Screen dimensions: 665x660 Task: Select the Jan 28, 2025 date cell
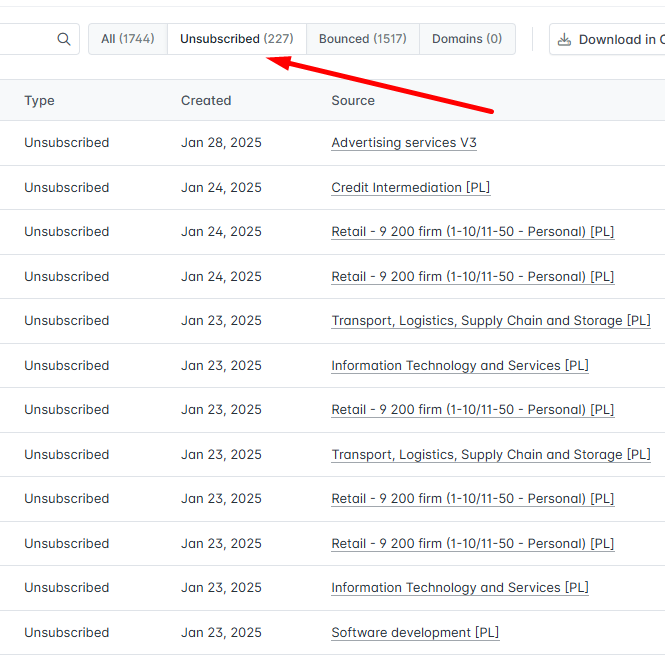point(221,143)
